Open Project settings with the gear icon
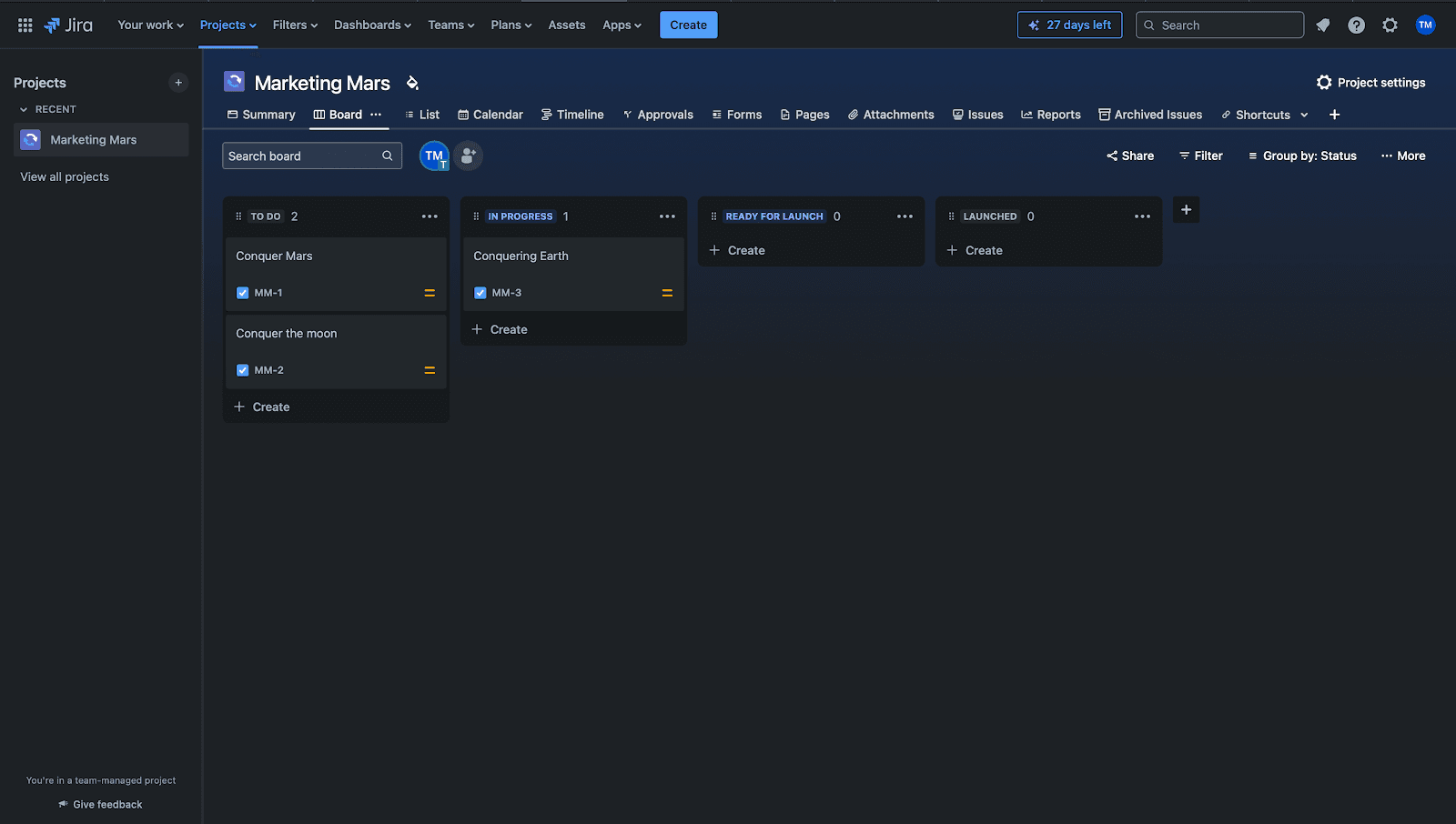 tap(1325, 82)
